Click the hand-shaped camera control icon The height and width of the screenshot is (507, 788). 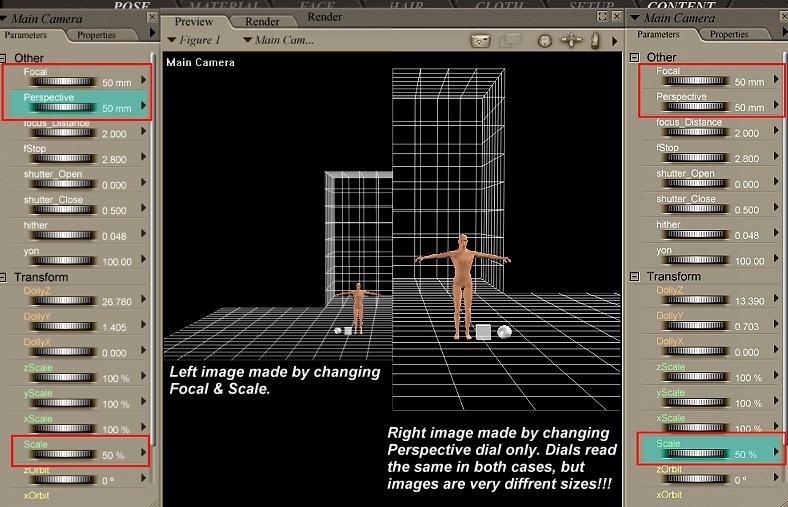pyautogui.click(x=594, y=41)
